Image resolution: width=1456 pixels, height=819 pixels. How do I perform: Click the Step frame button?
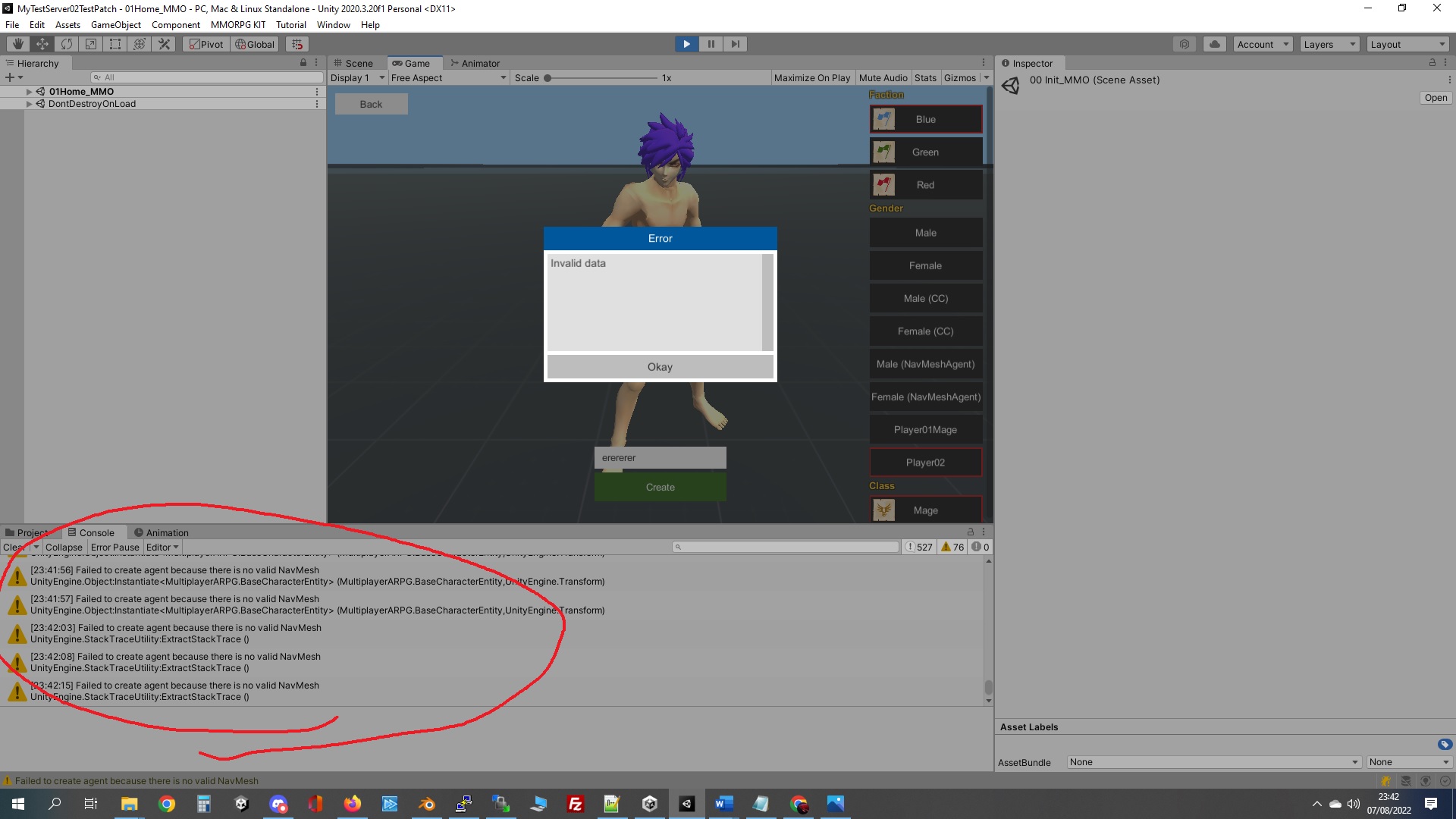(735, 44)
